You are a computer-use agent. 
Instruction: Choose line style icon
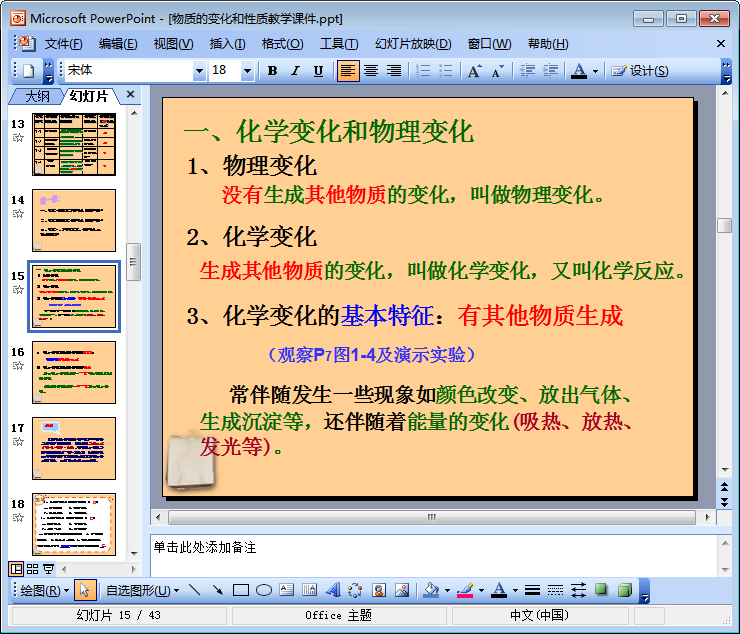coord(532,590)
